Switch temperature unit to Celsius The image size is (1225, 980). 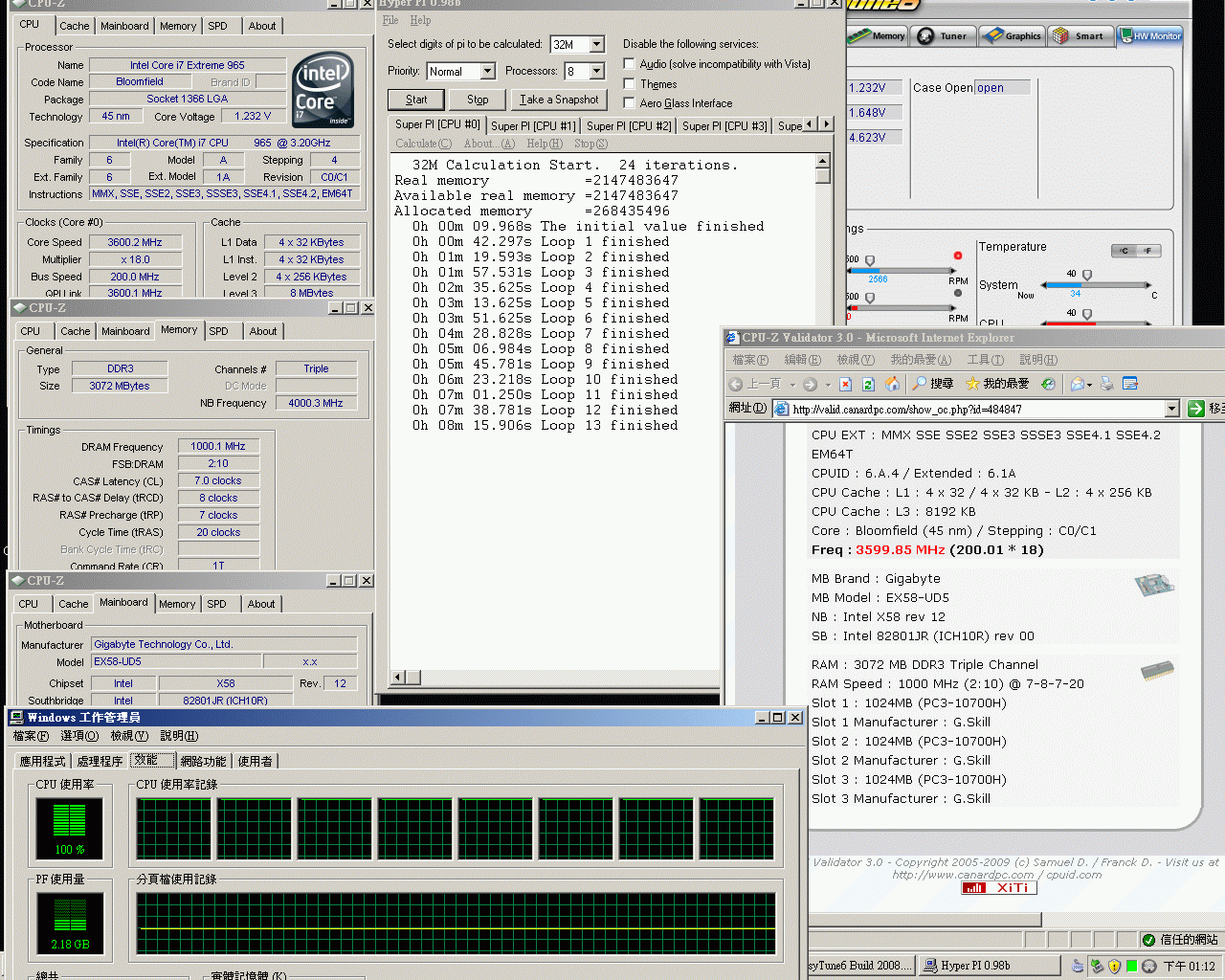1125,251
